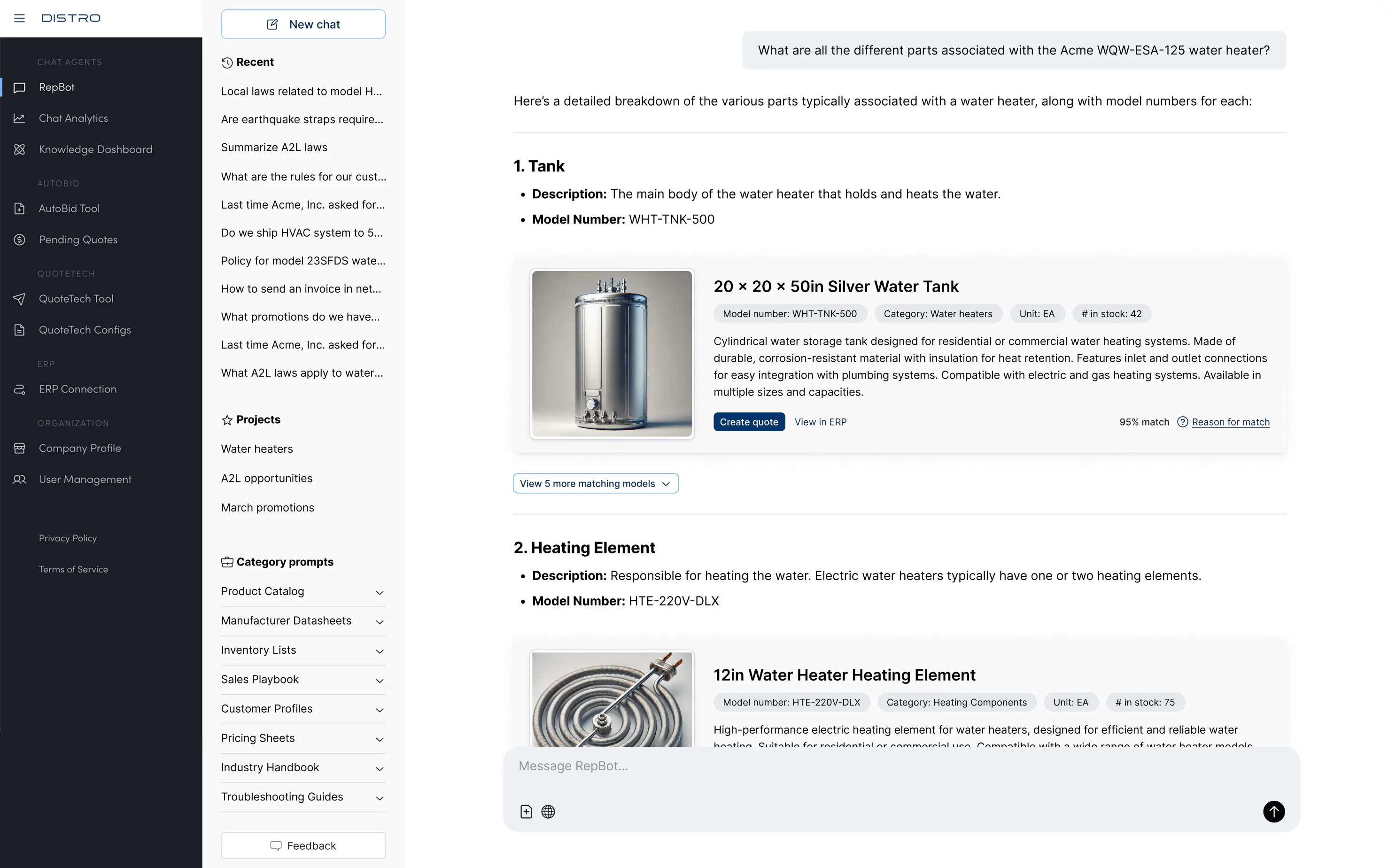Click the QuoteTech Configs document icon
1396x868 pixels.
point(20,330)
